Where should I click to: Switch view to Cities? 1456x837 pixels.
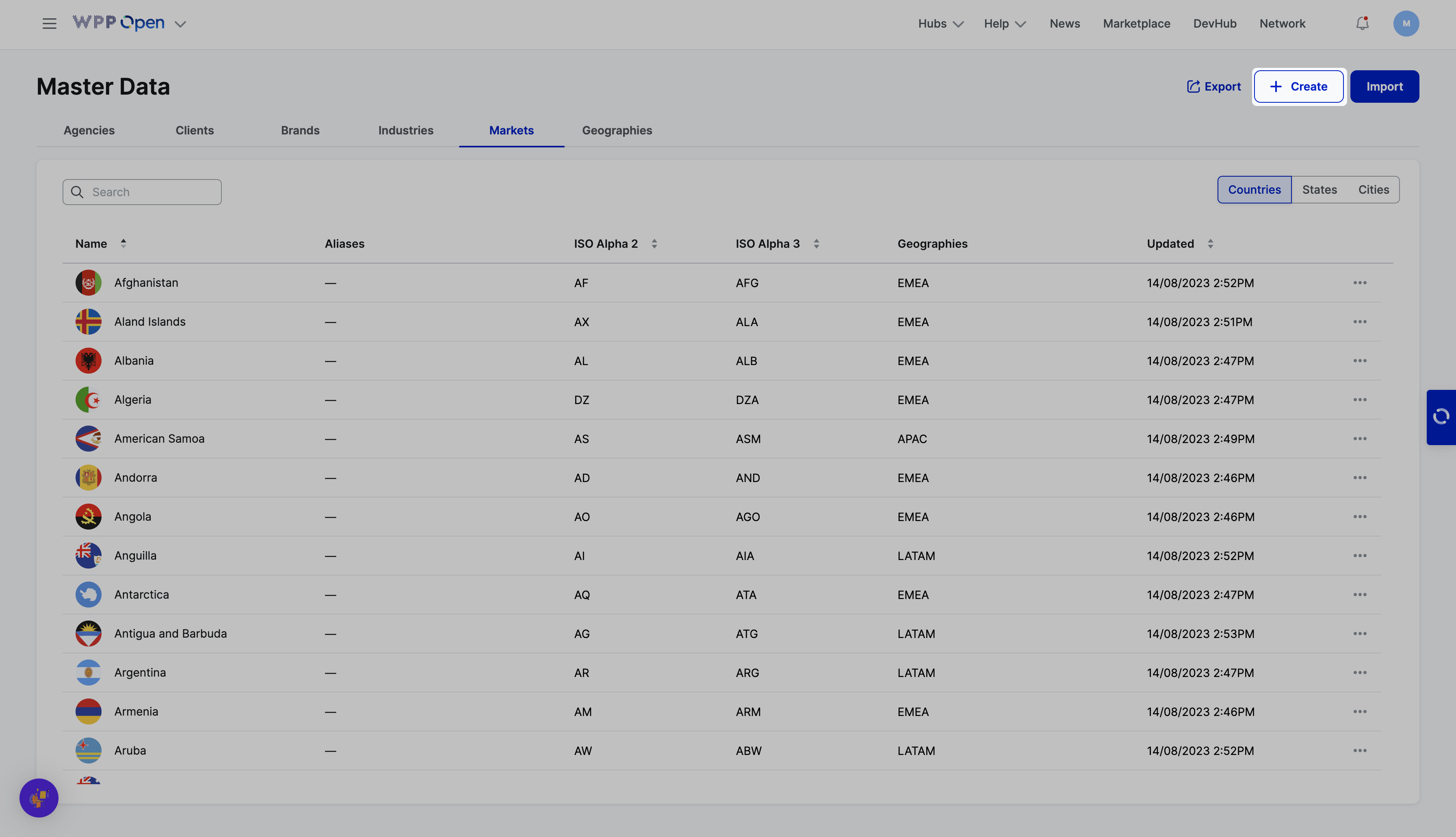(x=1373, y=190)
